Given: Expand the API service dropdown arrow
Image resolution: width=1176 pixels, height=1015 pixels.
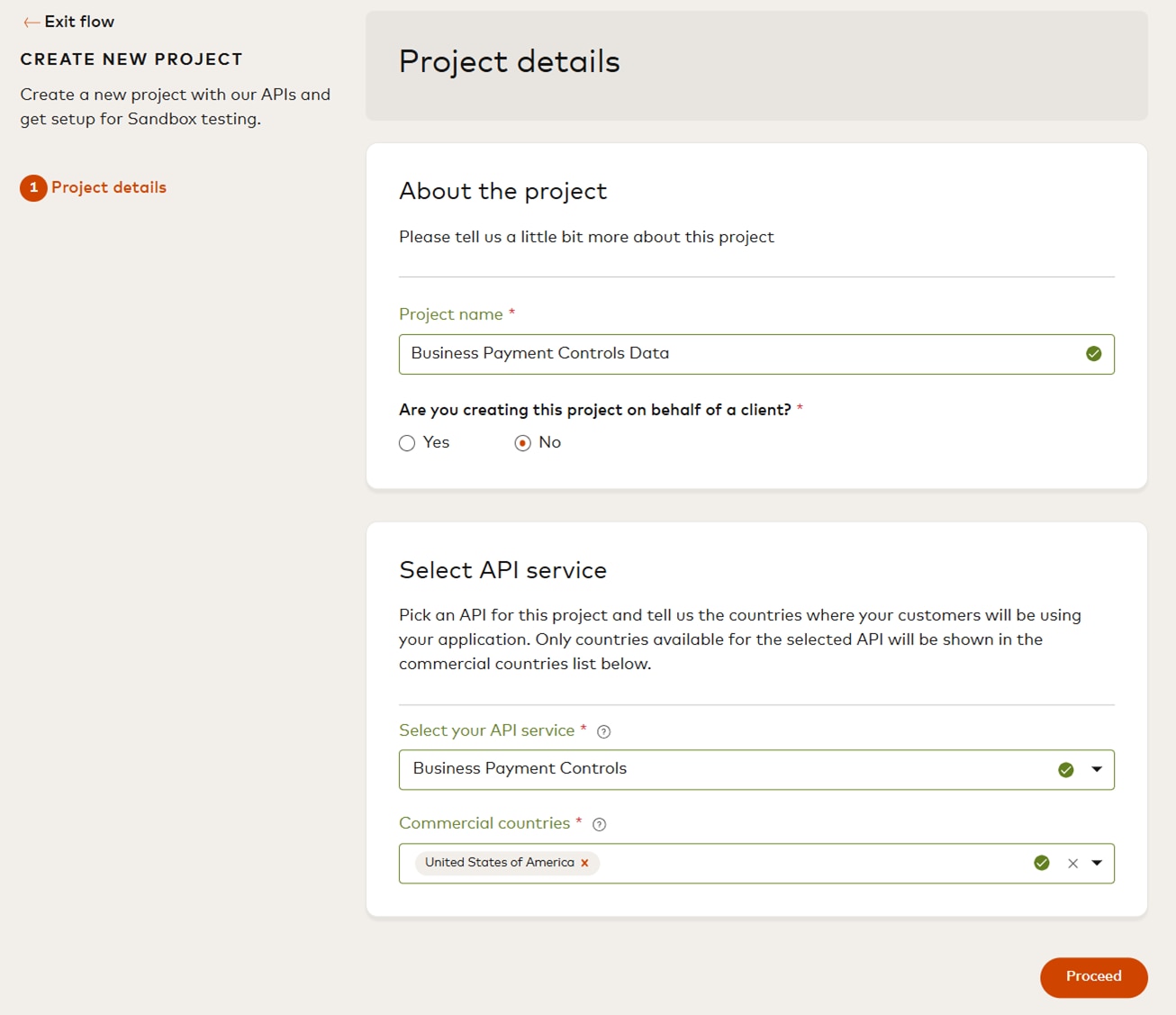Looking at the screenshot, I should (x=1097, y=770).
